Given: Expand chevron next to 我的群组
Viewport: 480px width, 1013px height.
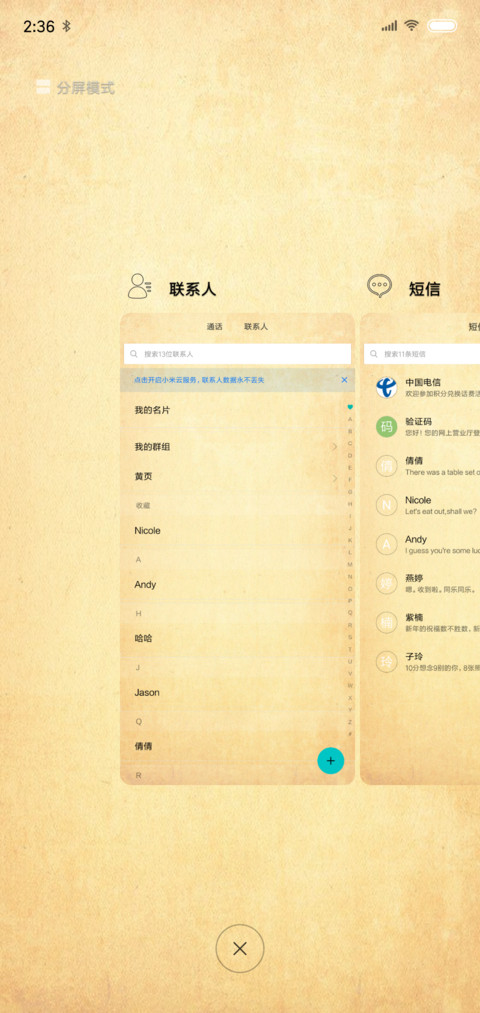Looking at the screenshot, I should click(x=335, y=446).
